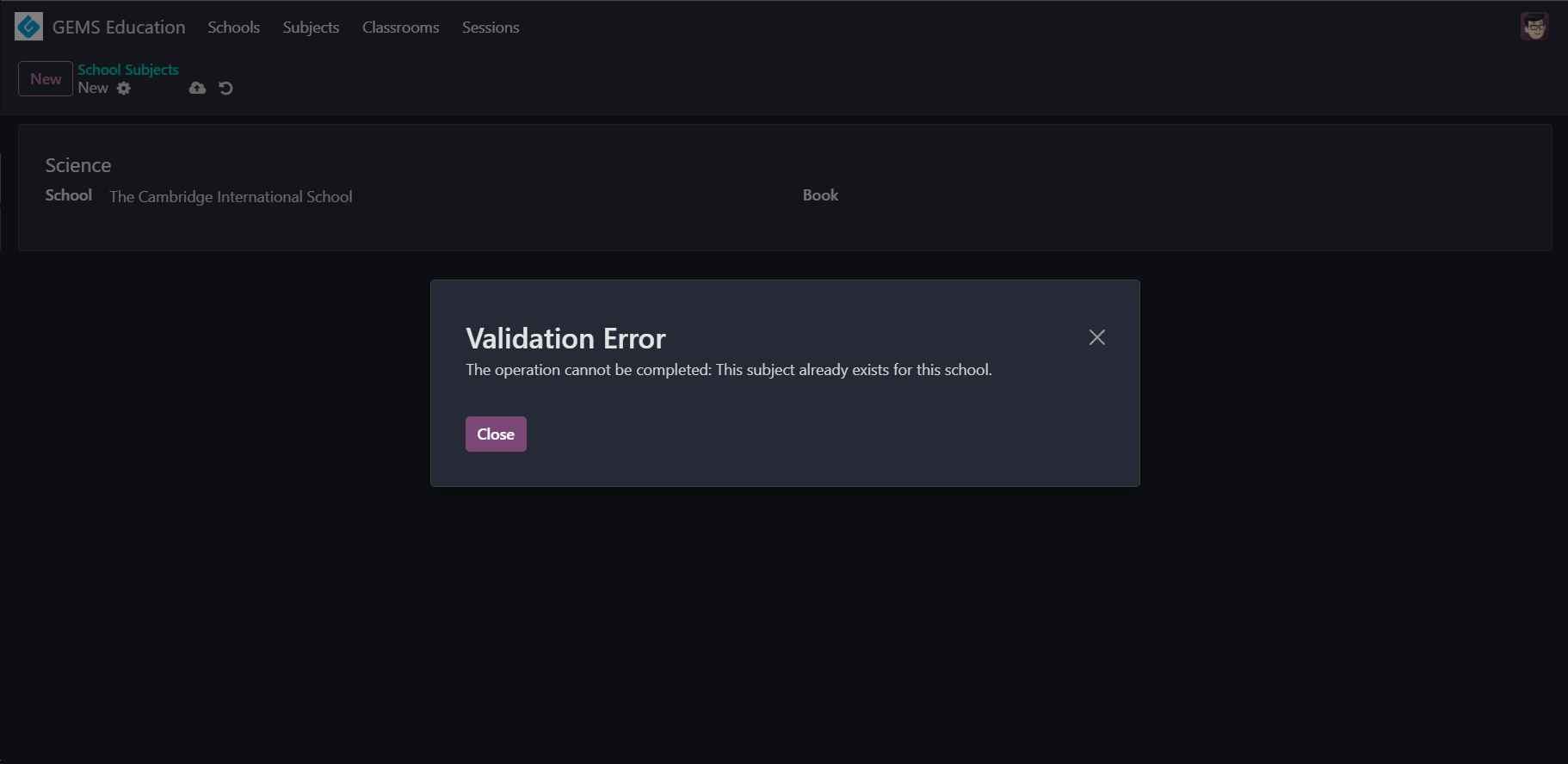Click the GEMS Education app logo icon

pos(28,27)
